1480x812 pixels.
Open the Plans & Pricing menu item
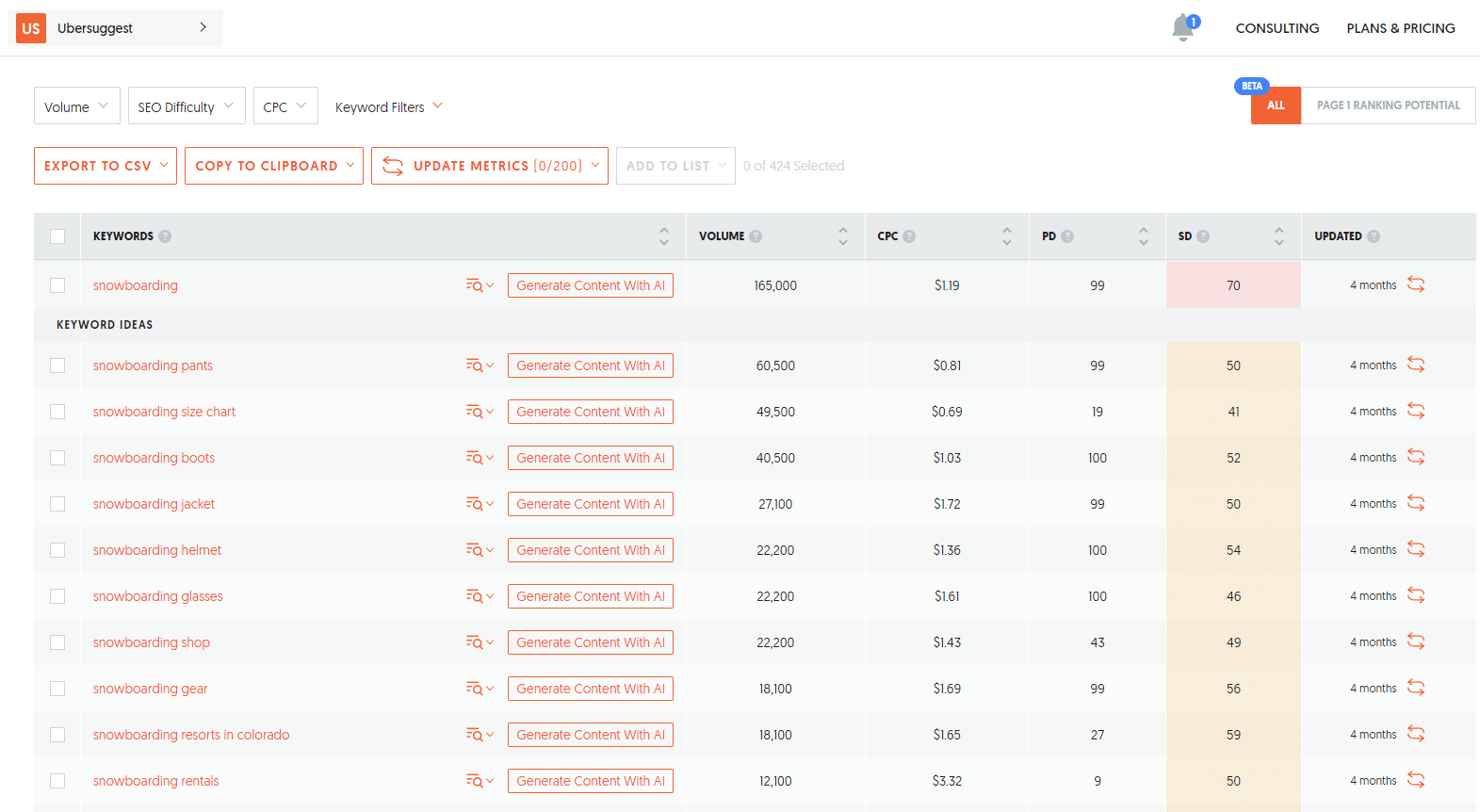point(1400,28)
